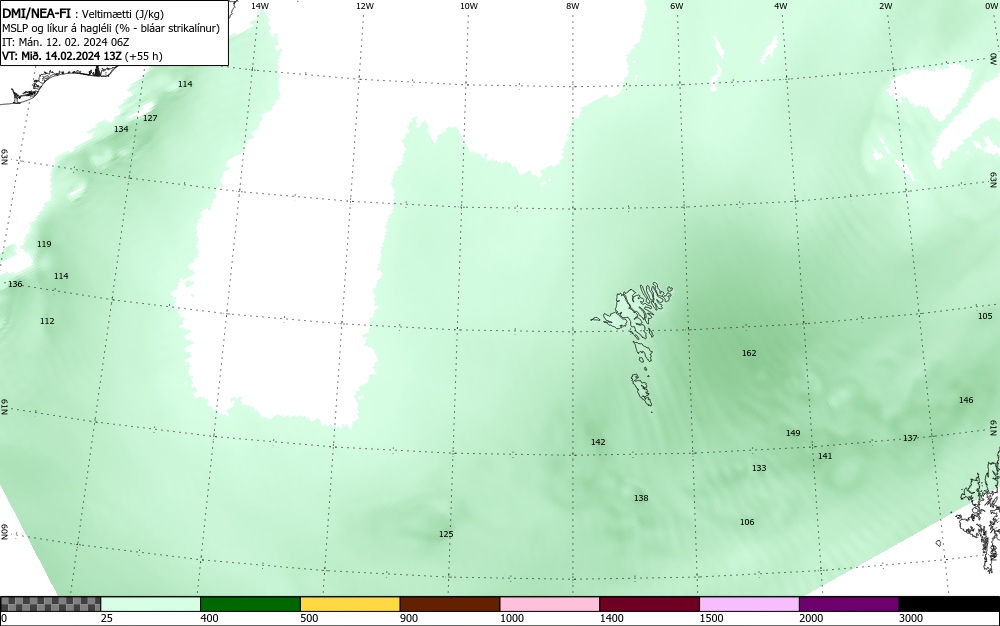Screen dimensions: 1000x626
Task: Click the legend scale value 3000
Action: click(x=911, y=618)
